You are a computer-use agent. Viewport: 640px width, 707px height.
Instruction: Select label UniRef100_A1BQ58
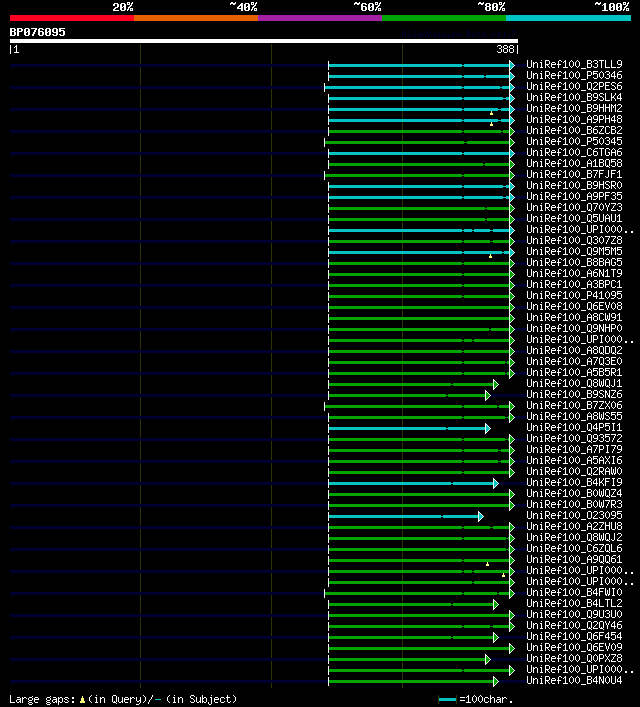[574, 163]
